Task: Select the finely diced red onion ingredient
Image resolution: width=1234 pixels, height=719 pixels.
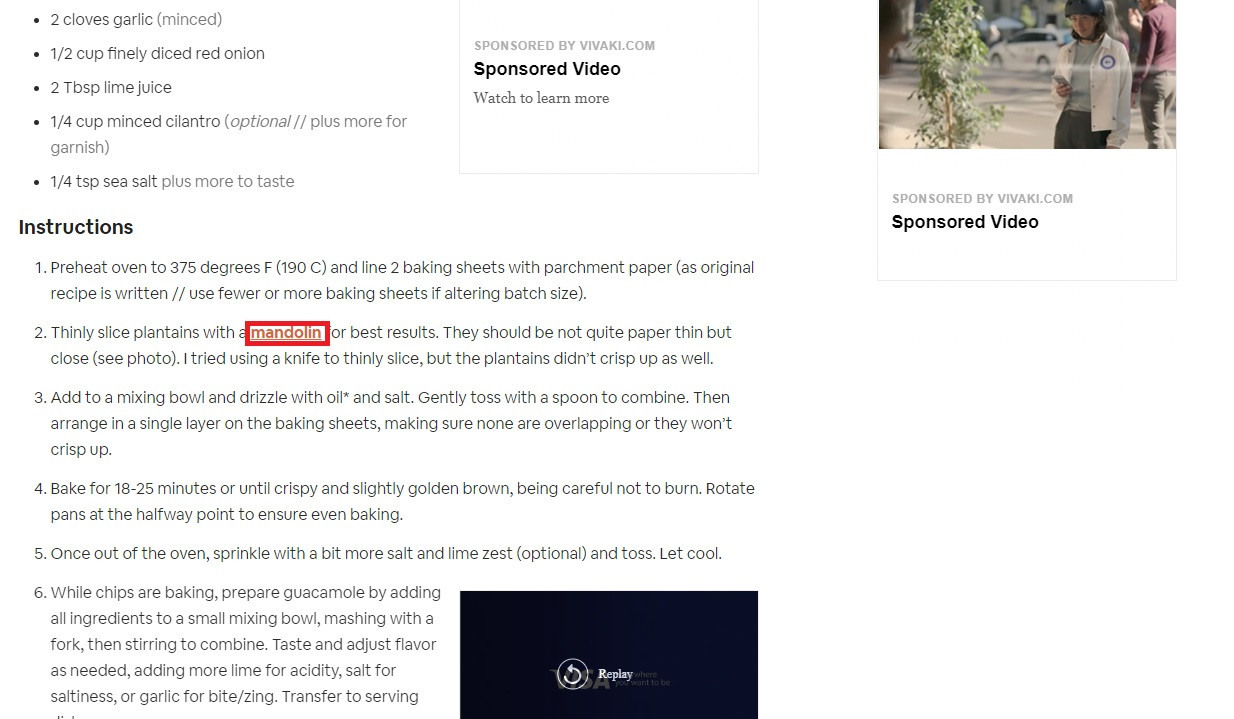Action: click(157, 53)
